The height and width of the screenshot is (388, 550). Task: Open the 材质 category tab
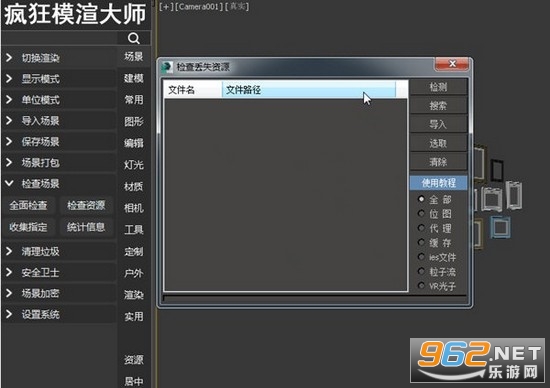[134, 186]
